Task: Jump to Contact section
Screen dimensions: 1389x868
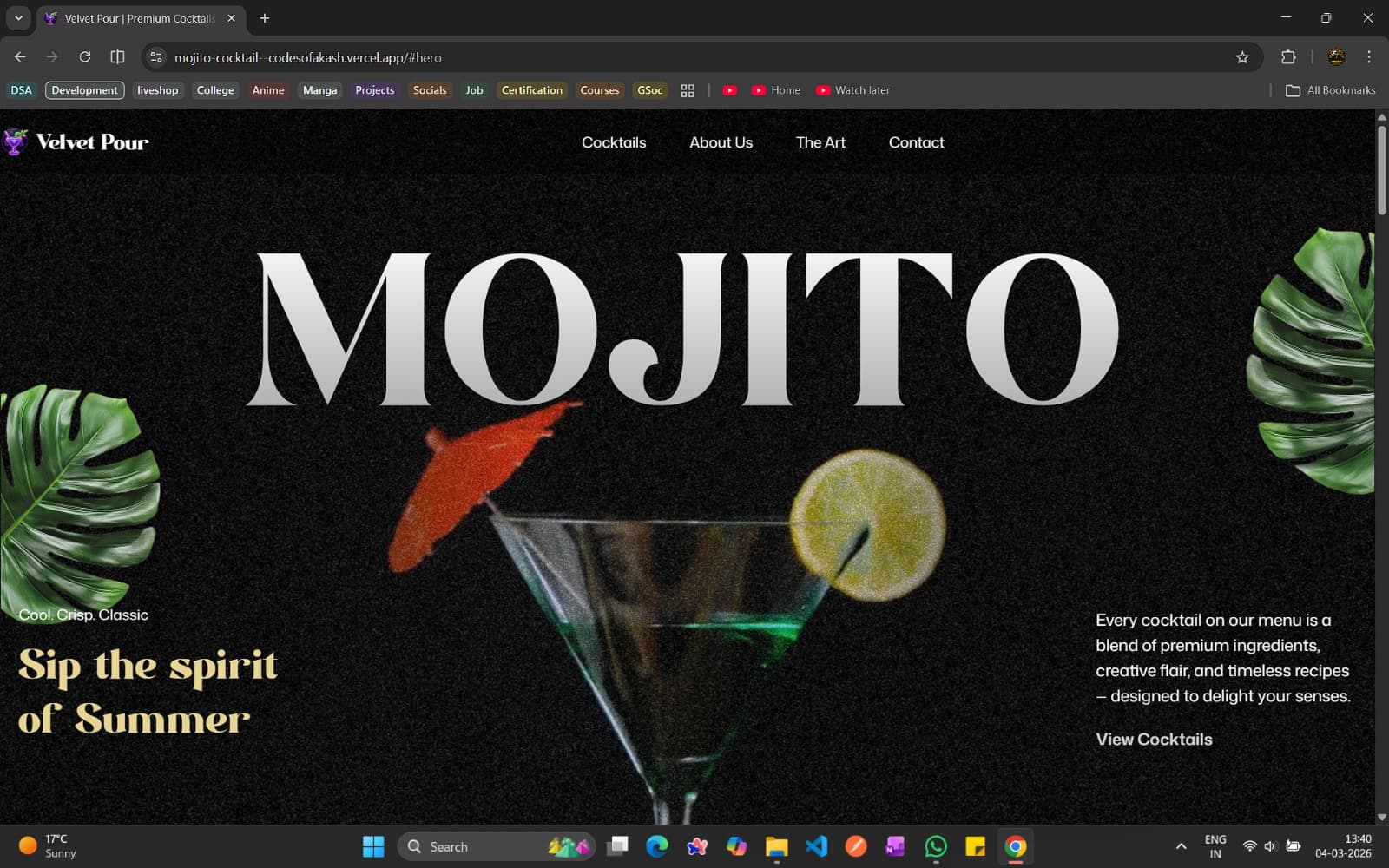Action: [916, 142]
